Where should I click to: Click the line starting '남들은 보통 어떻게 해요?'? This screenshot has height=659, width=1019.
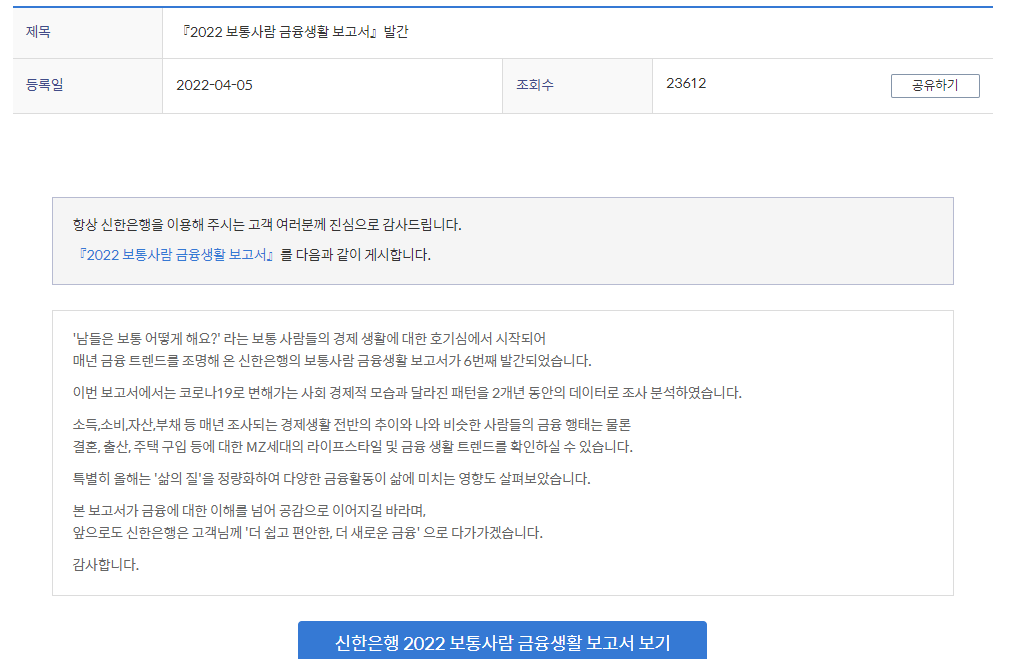pos(309,339)
